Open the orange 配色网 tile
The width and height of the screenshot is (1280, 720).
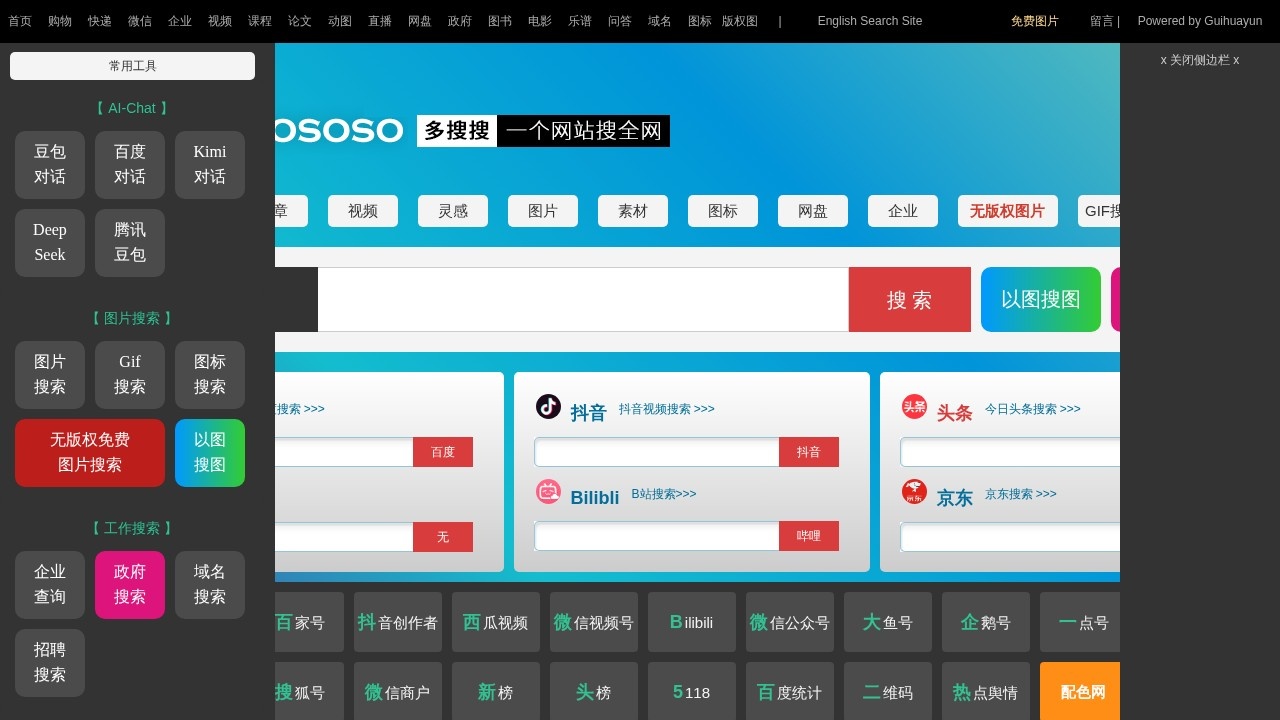click(x=1080, y=691)
